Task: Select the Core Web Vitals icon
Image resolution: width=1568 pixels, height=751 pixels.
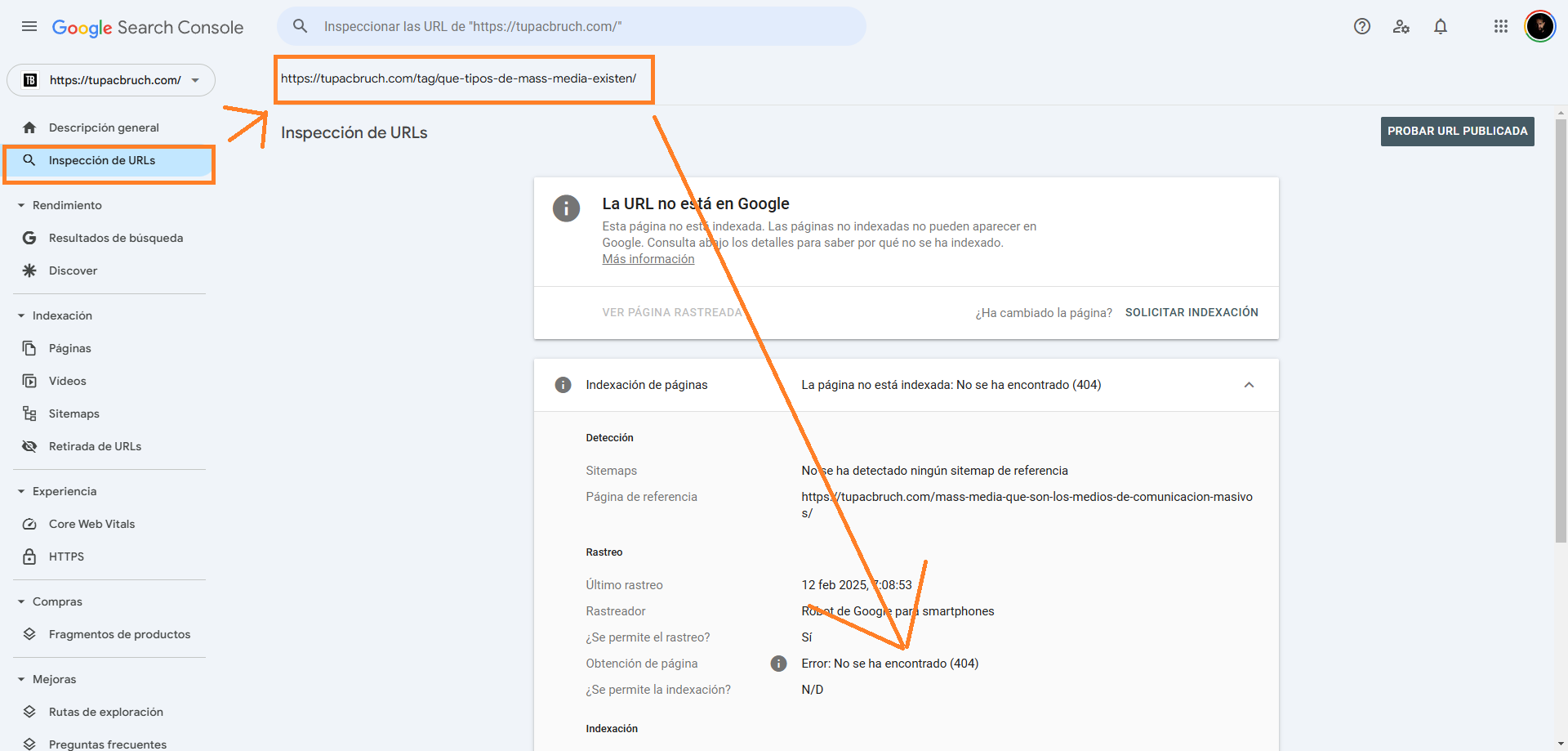Action: point(29,524)
